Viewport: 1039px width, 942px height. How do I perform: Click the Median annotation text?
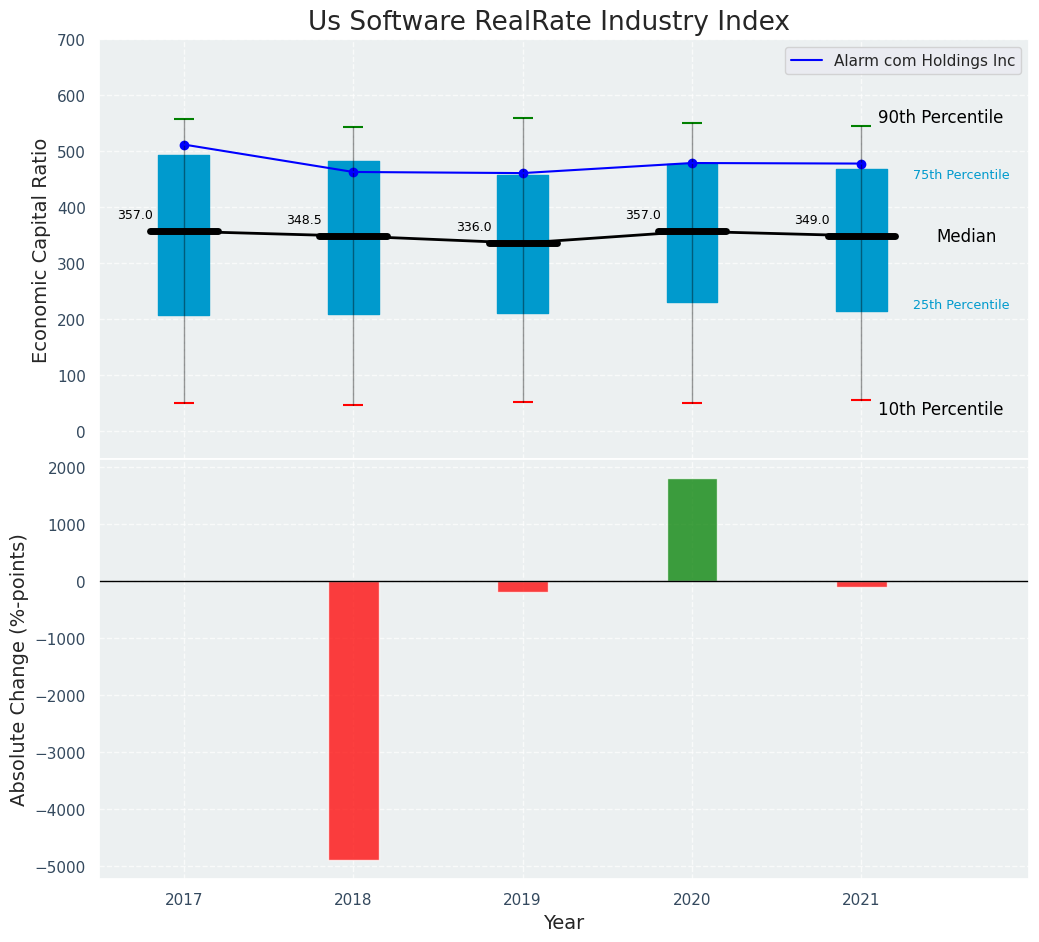[x=966, y=236]
